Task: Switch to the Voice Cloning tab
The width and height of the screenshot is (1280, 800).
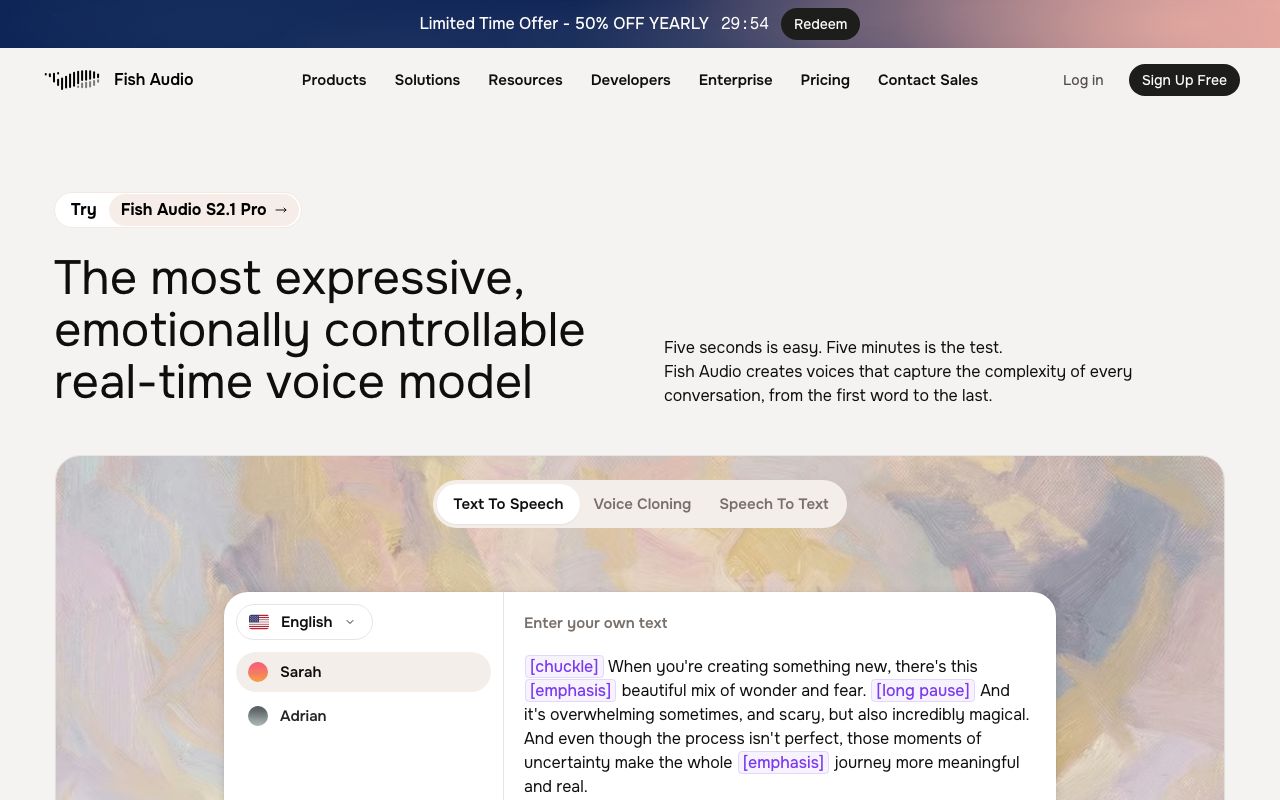Action: pos(642,504)
